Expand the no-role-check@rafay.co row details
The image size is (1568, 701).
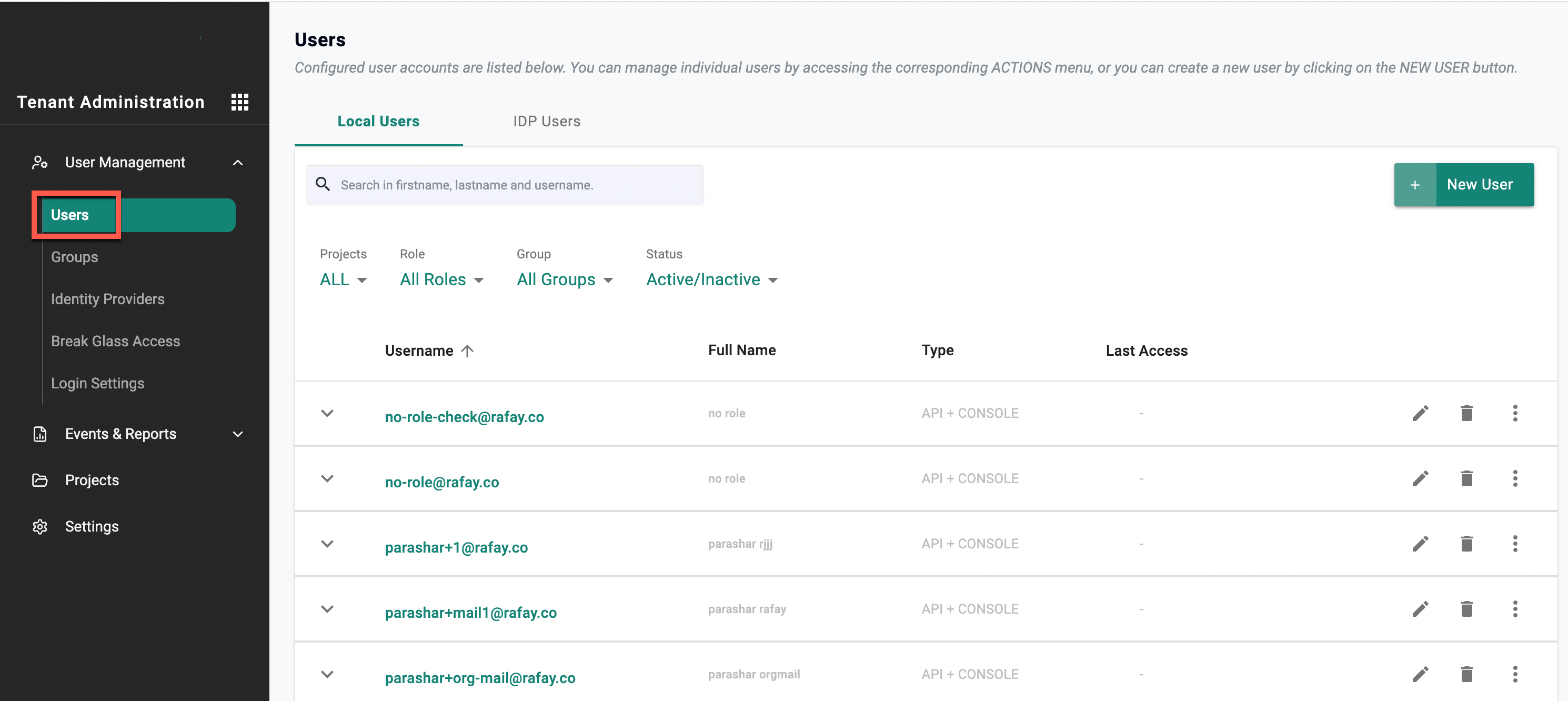pyautogui.click(x=327, y=414)
